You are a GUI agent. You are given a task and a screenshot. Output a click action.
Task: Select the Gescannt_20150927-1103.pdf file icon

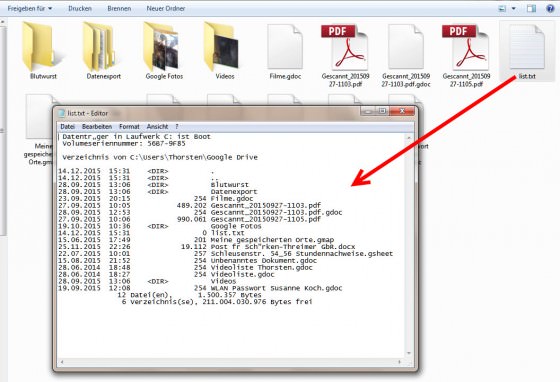tap(345, 47)
